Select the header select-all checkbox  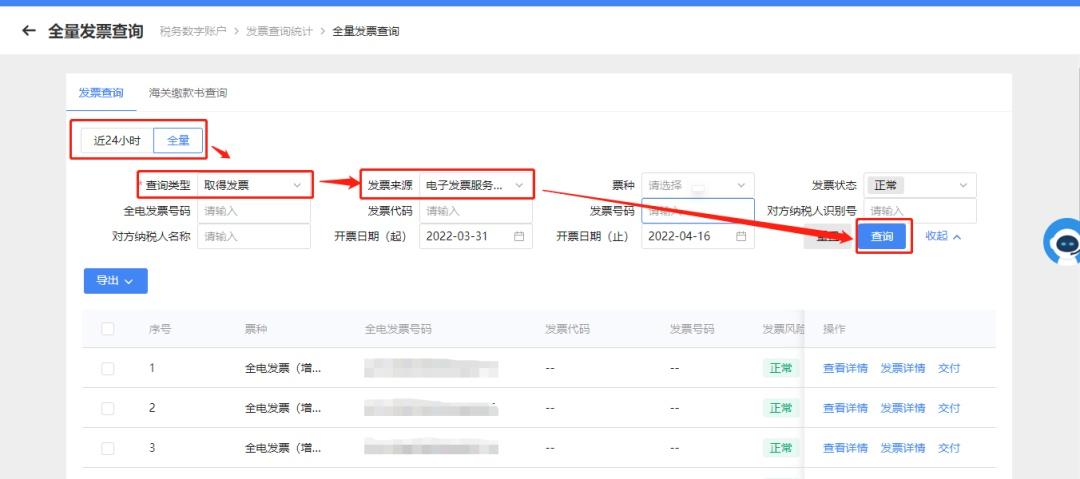pos(108,329)
